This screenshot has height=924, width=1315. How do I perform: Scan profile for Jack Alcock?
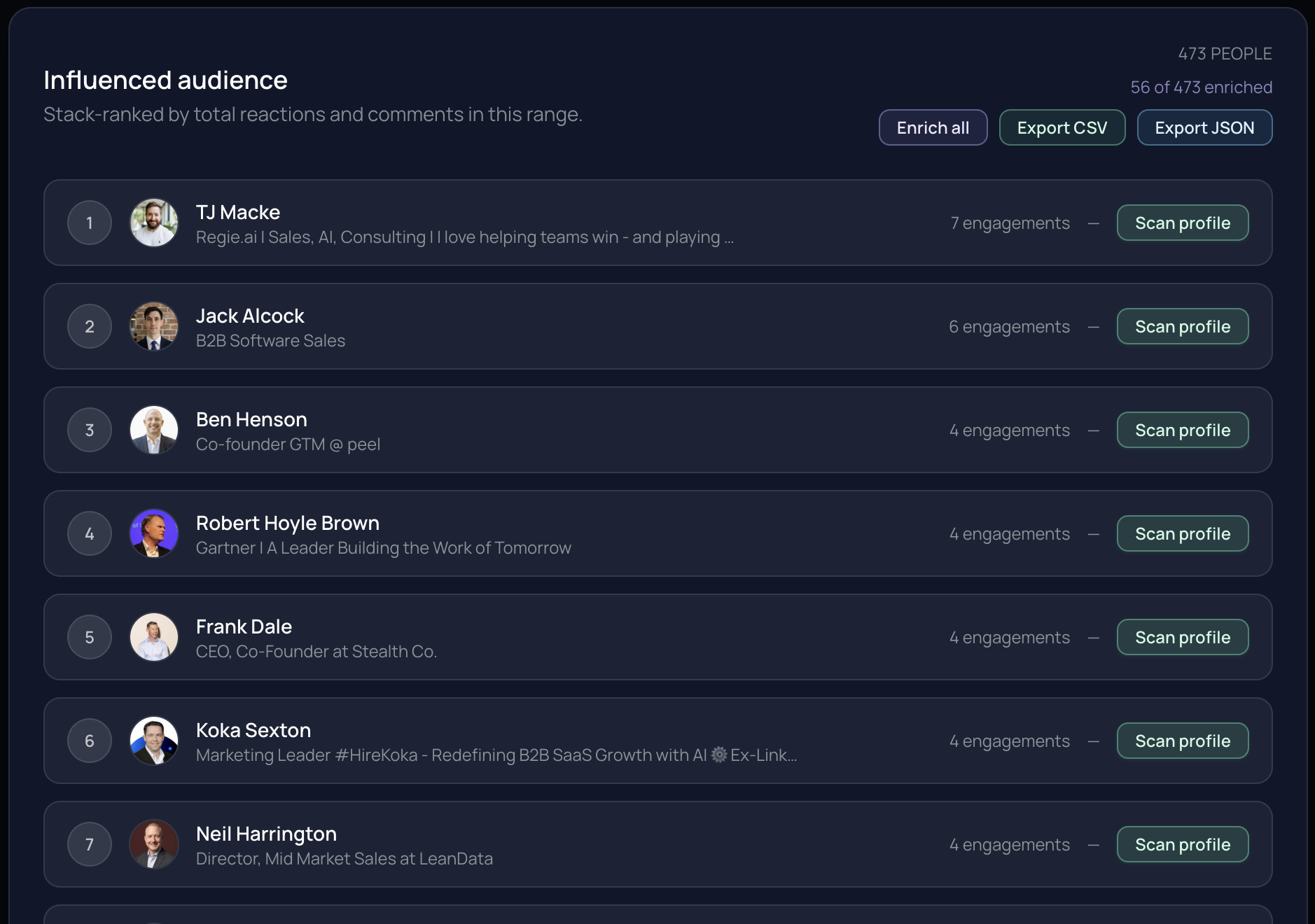1183,326
